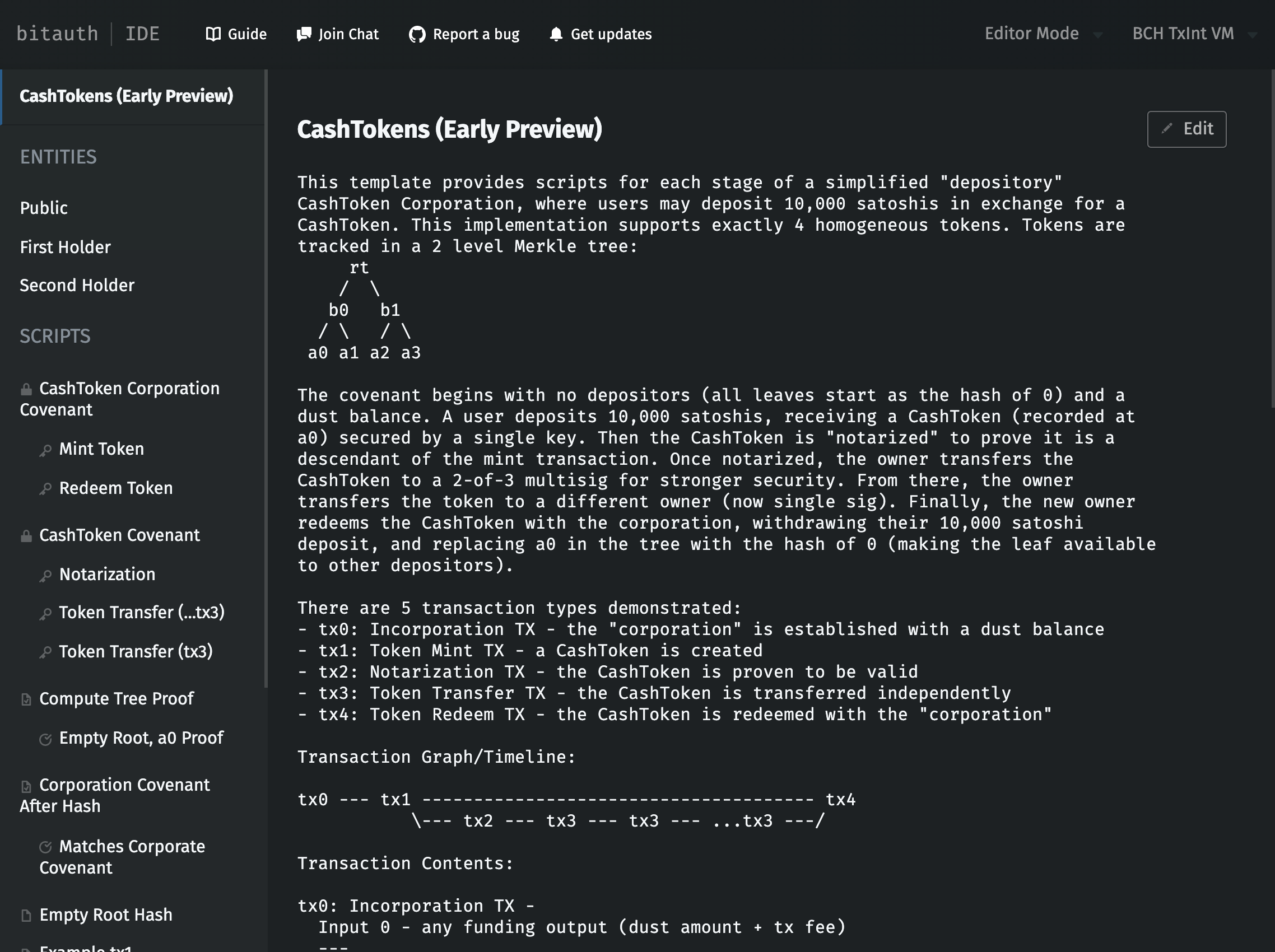The image size is (1275, 952).
Task: Open the Editor Mode dropdown
Action: point(1043,34)
